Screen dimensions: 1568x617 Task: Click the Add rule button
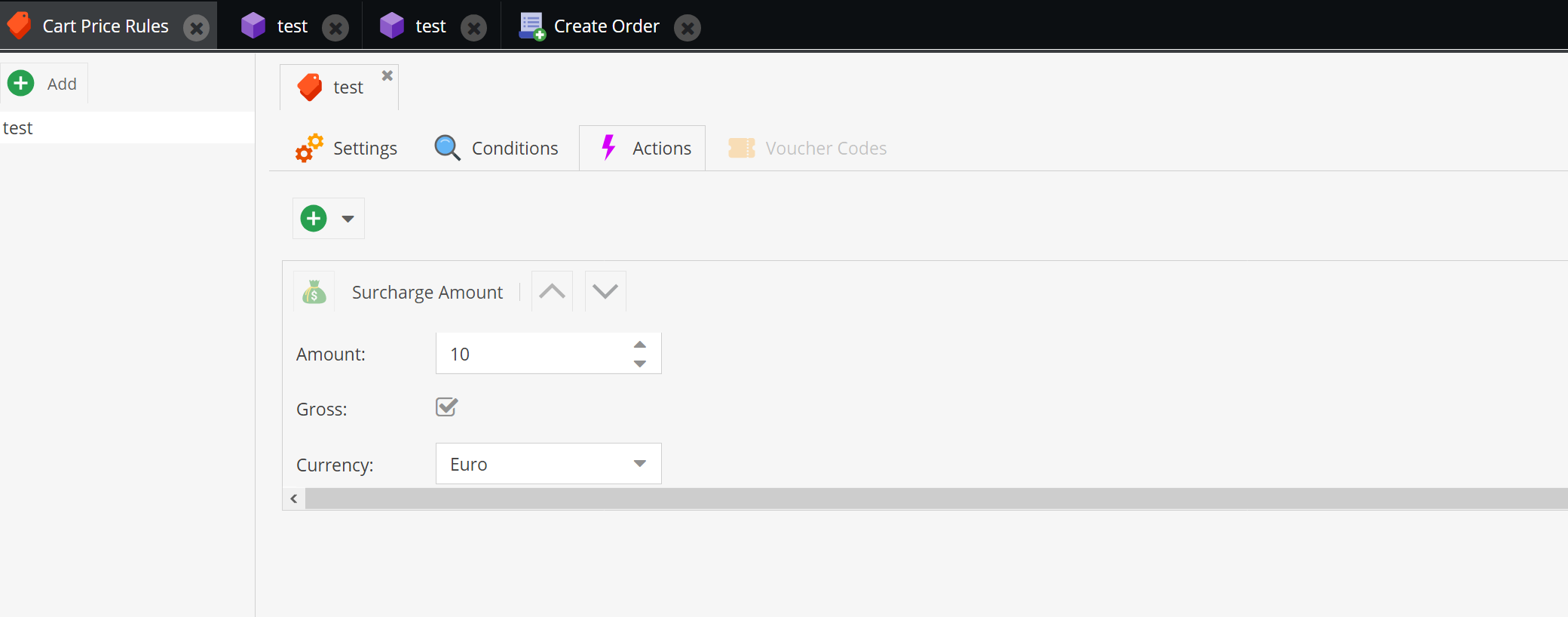coord(44,83)
